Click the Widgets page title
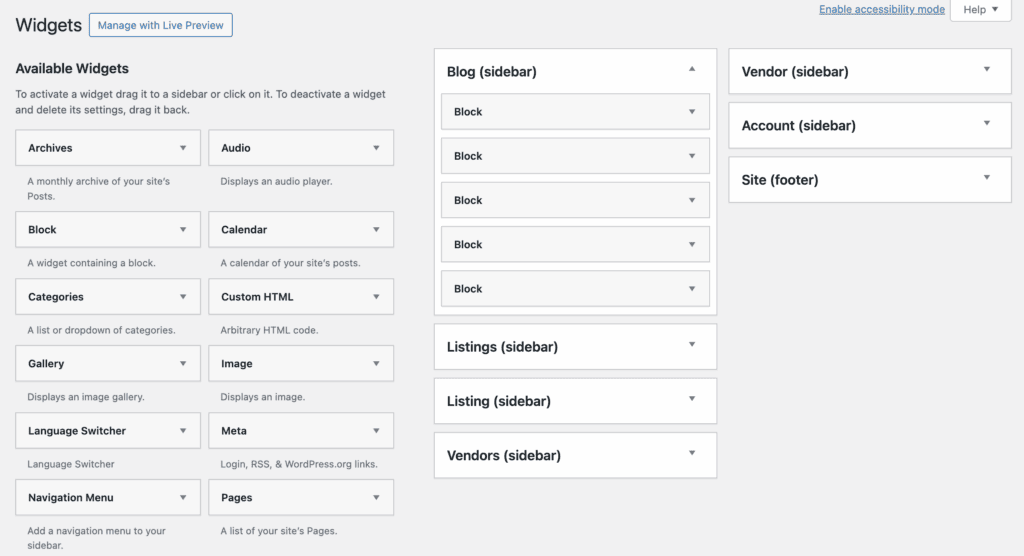The height and width of the screenshot is (556, 1024). tap(48, 25)
